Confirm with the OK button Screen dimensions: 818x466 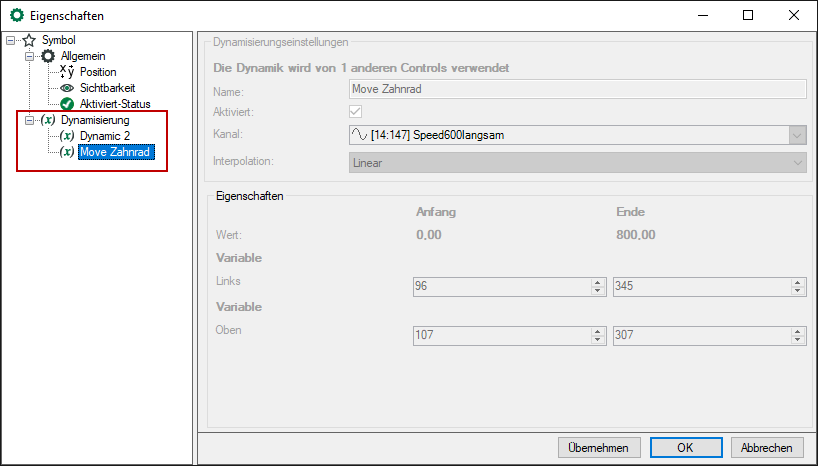click(684, 448)
